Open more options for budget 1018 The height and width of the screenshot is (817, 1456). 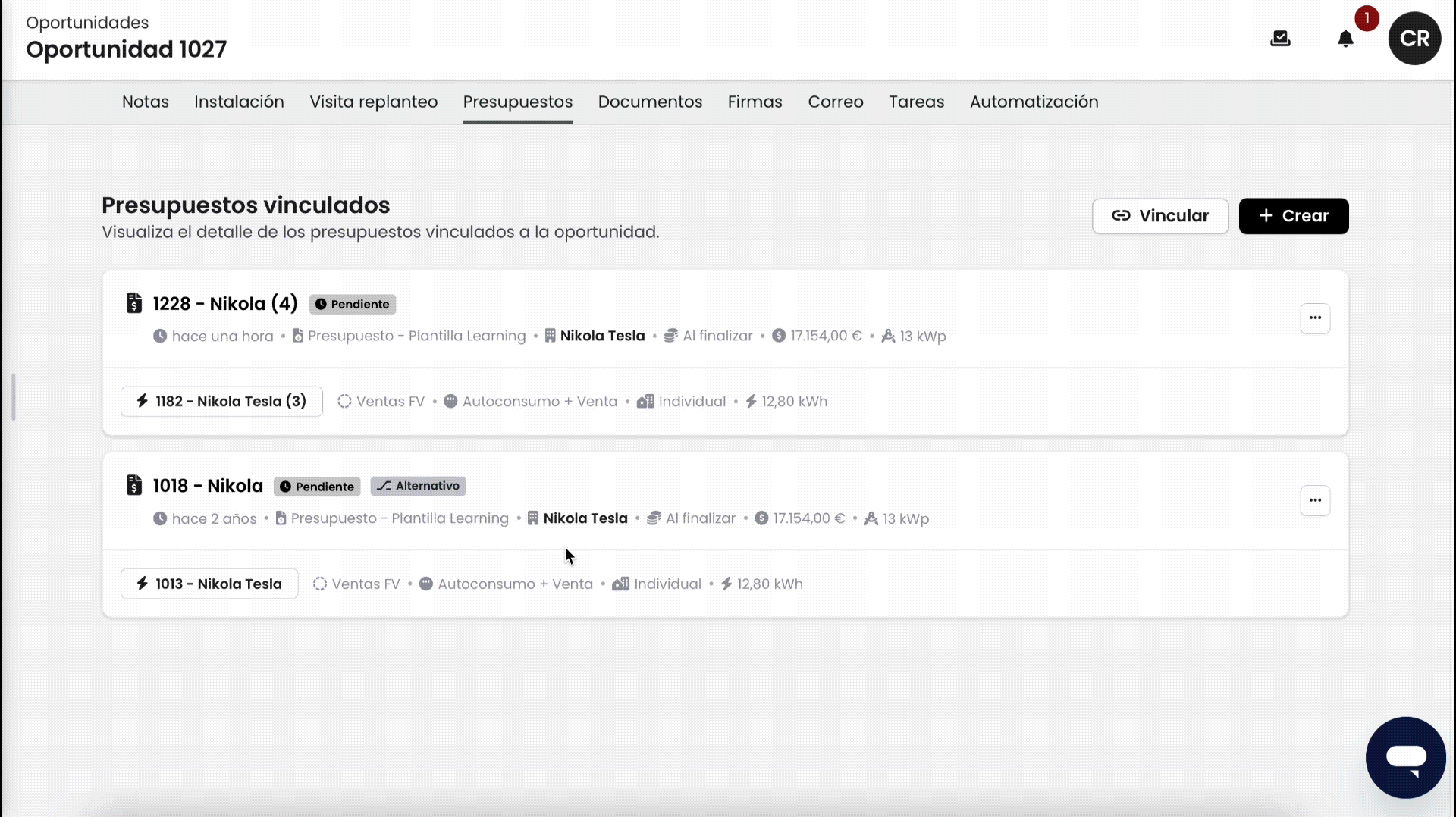pyautogui.click(x=1315, y=500)
